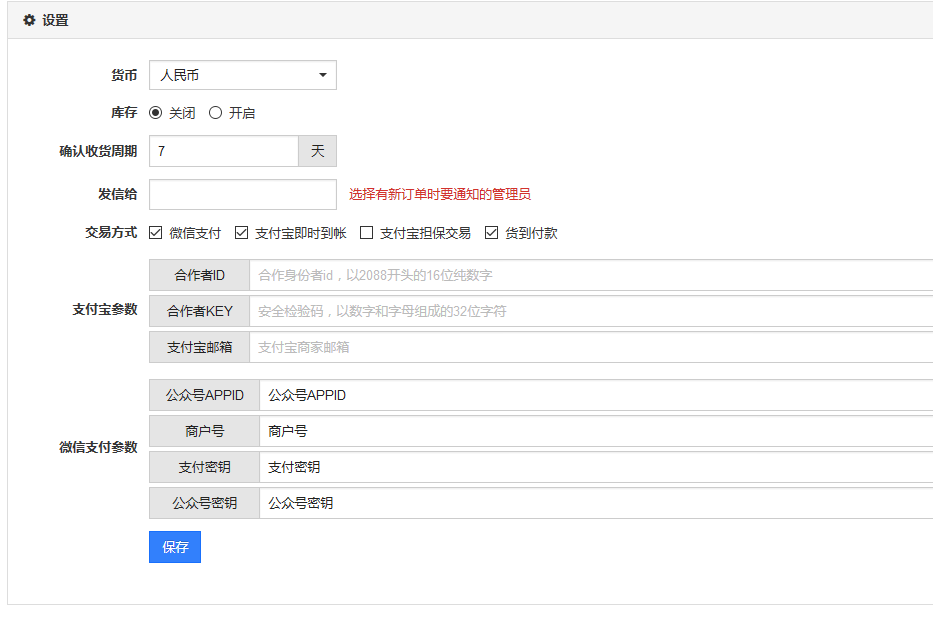Click the 支付密钥 addon label
This screenshot has height=643, width=933.
pos(205,468)
